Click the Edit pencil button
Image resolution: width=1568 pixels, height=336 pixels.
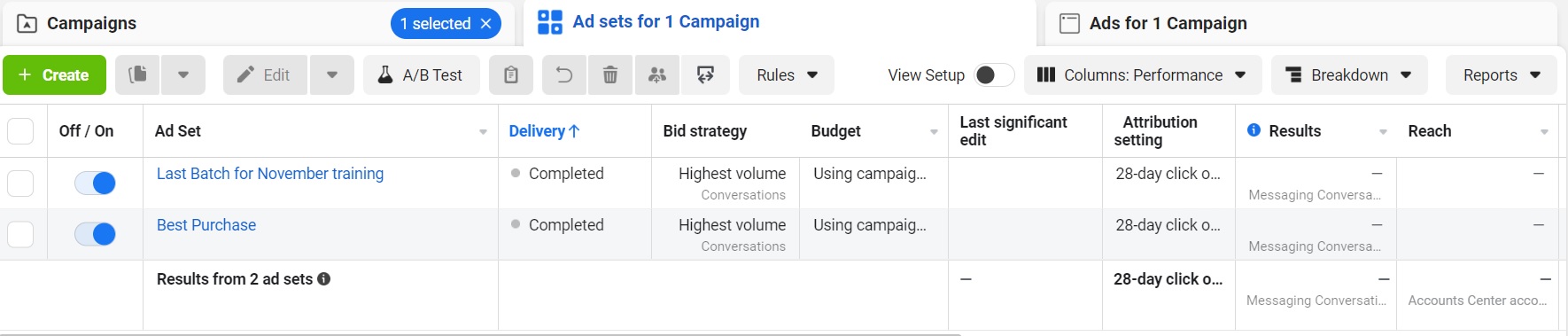265,75
